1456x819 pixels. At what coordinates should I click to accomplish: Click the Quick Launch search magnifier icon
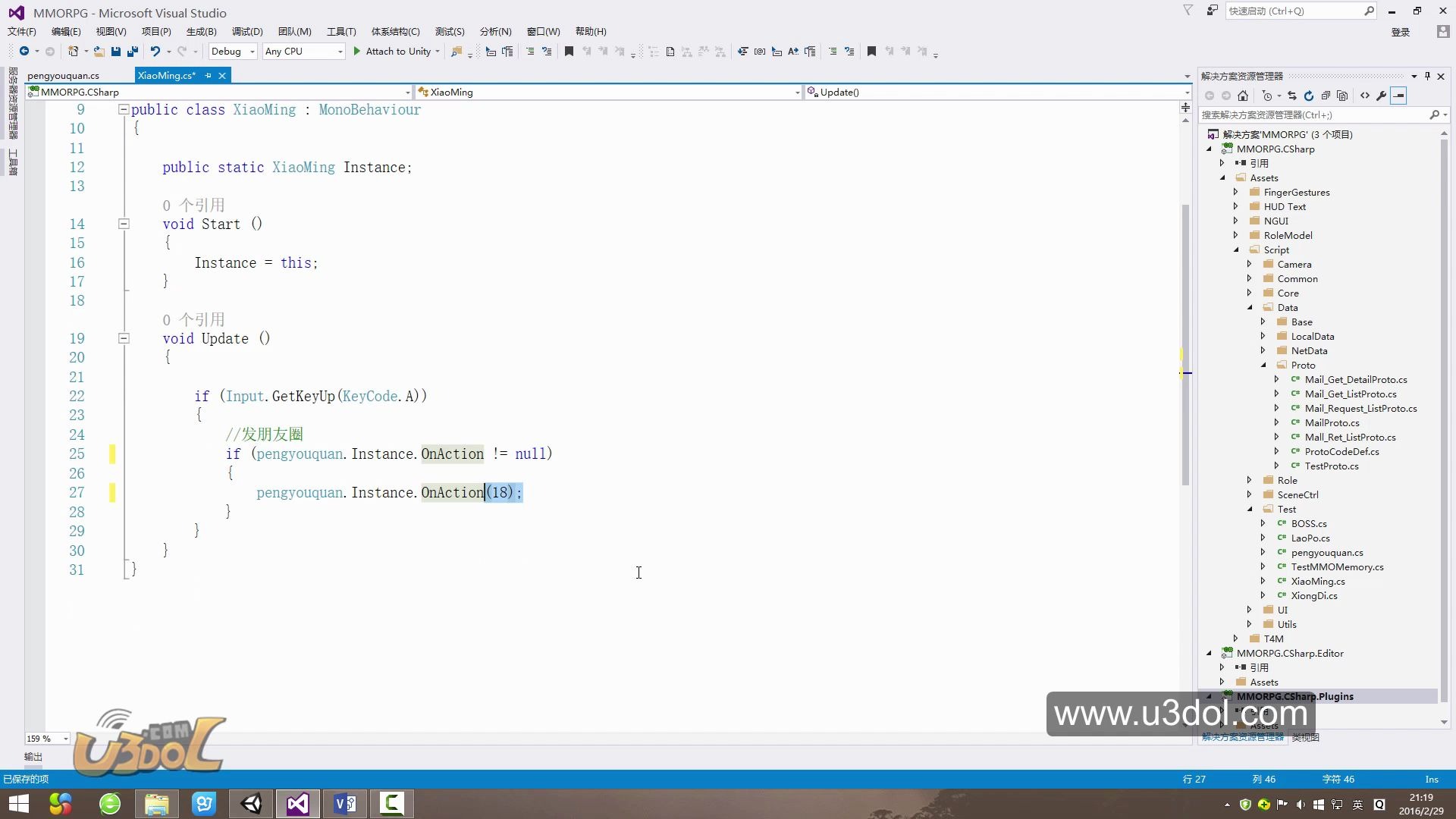[x=1369, y=11]
